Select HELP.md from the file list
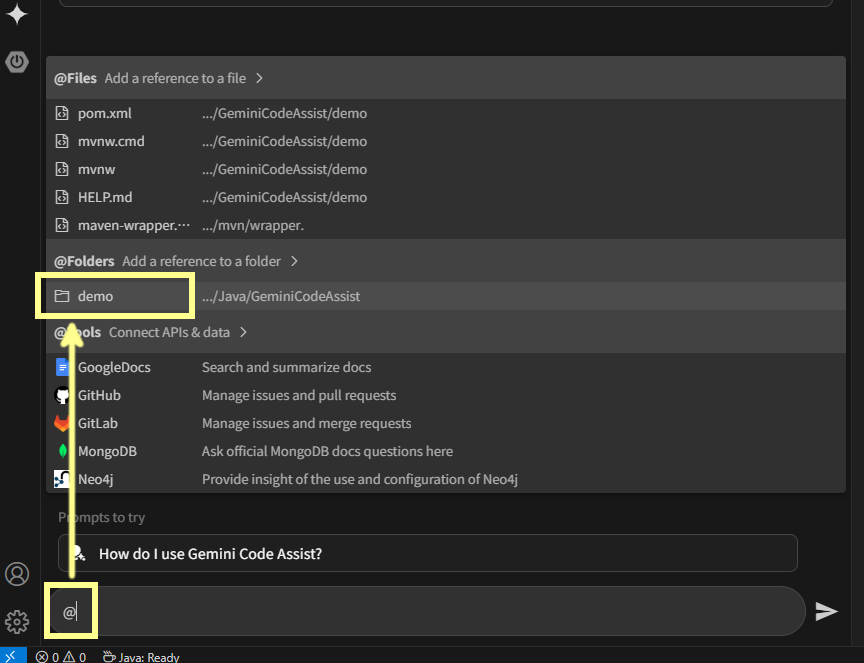Image resolution: width=864 pixels, height=663 pixels. point(446,197)
